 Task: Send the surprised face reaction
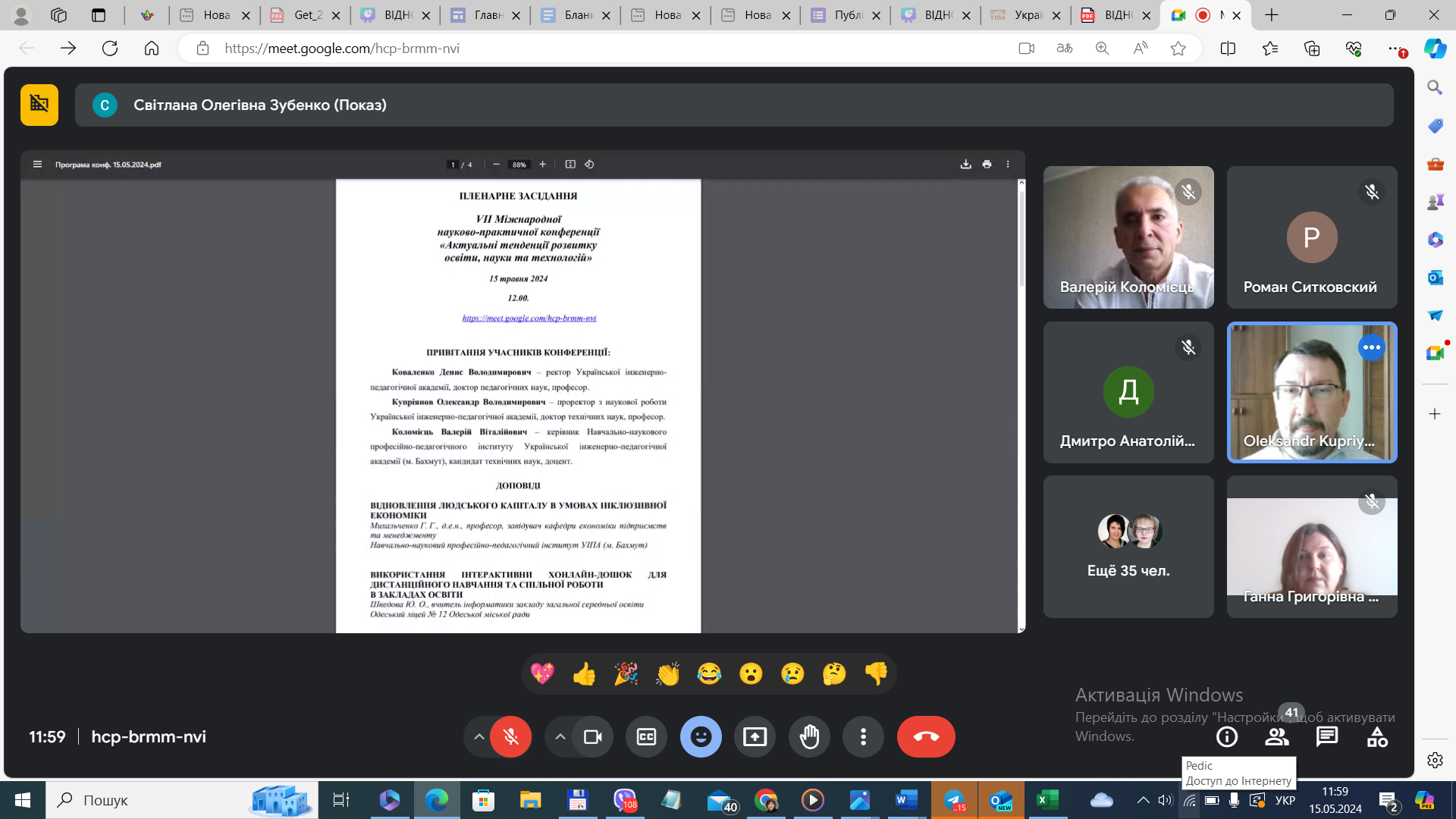tap(751, 673)
